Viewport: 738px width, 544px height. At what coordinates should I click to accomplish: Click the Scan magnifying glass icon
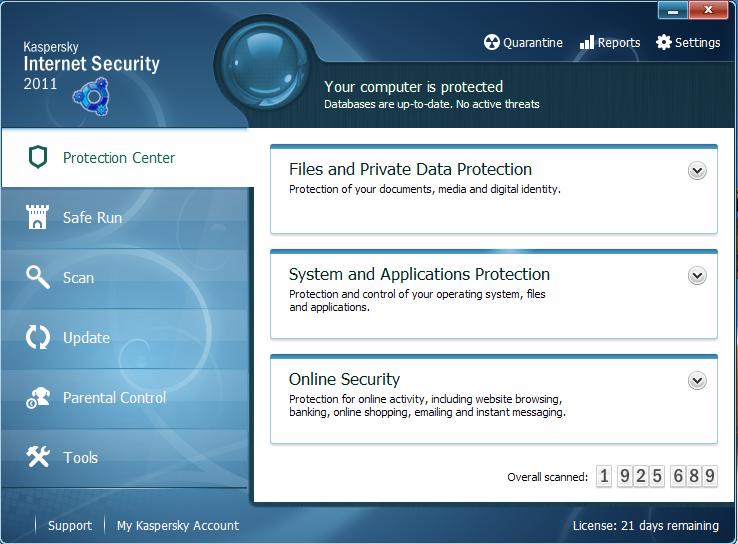(38, 277)
